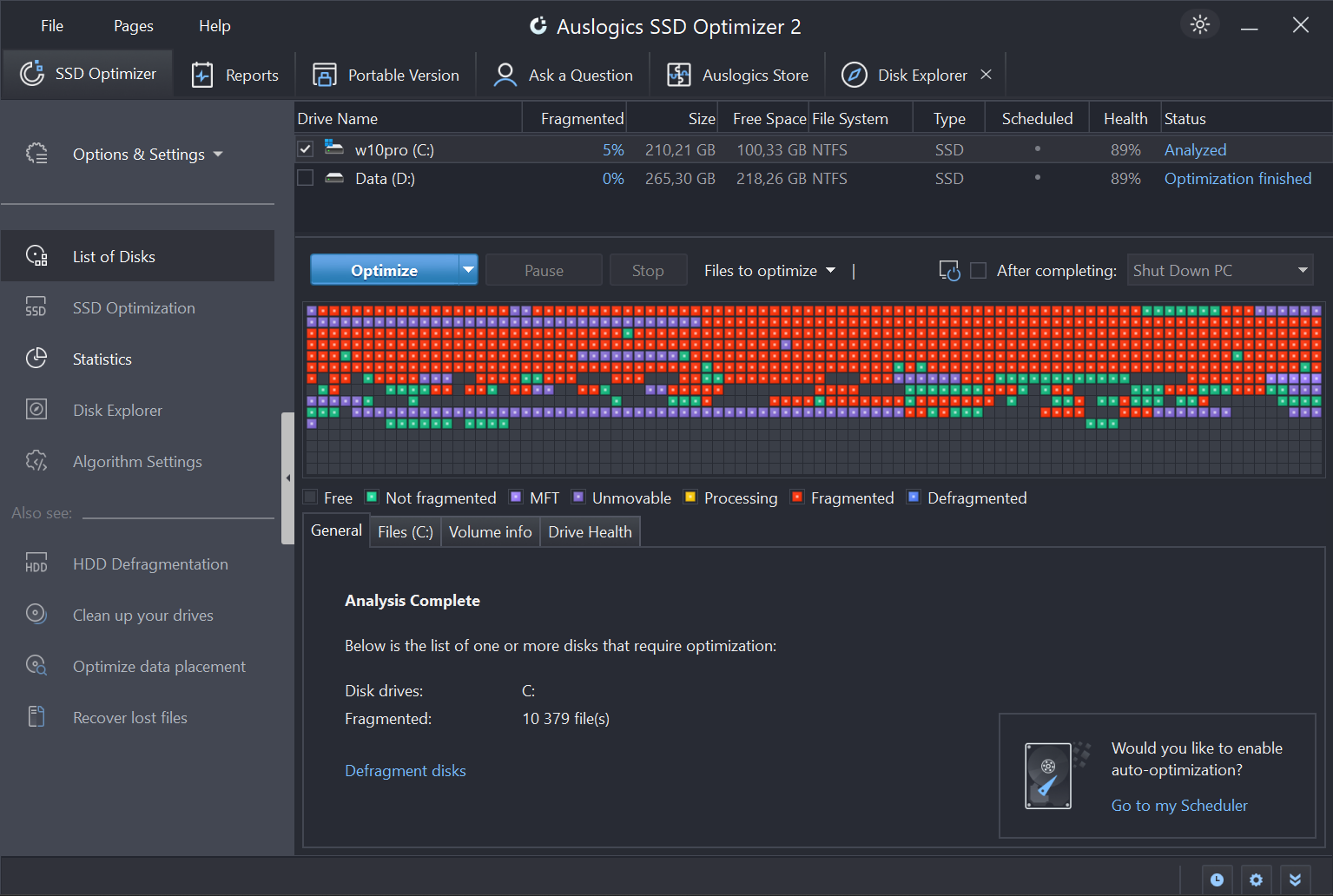Image resolution: width=1333 pixels, height=896 pixels.
Task: Switch to the General tab
Action: 336,530
